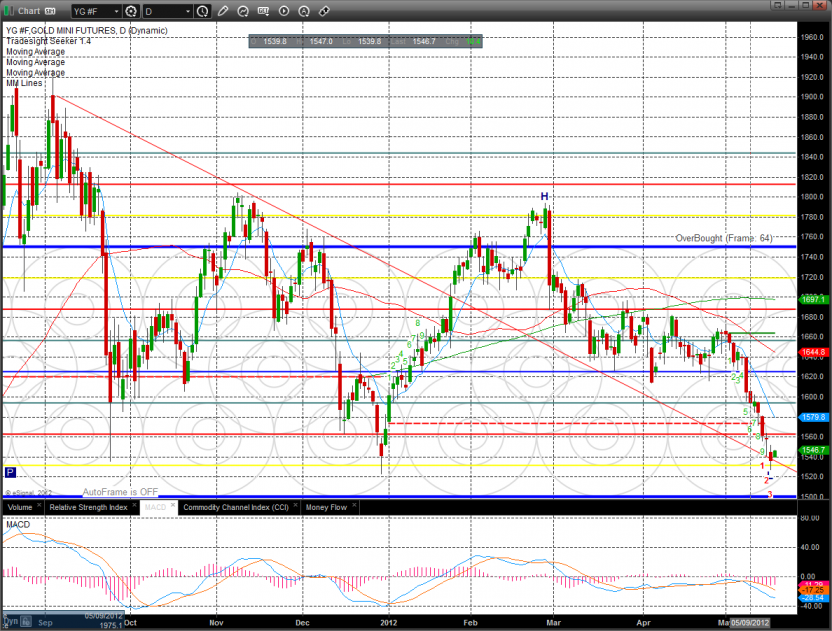The height and width of the screenshot is (631, 832).
Task: Click the circled A alert icon
Action: click(x=304, y=11)
